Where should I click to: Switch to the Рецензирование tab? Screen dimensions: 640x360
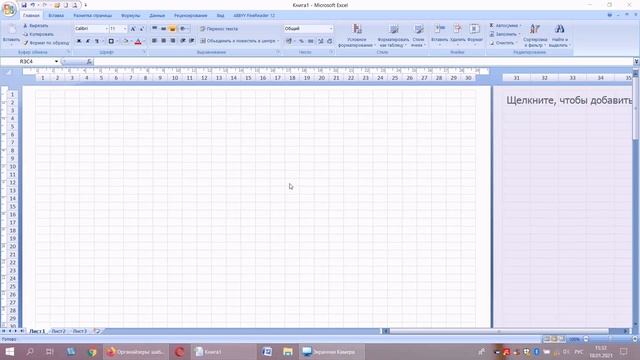(191, 16)
